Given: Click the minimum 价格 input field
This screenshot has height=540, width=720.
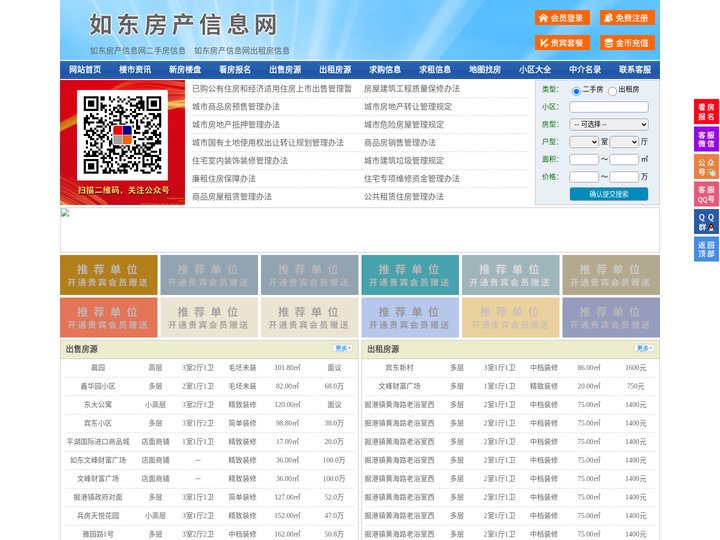Looking at the screenshot, I should 584,177.
